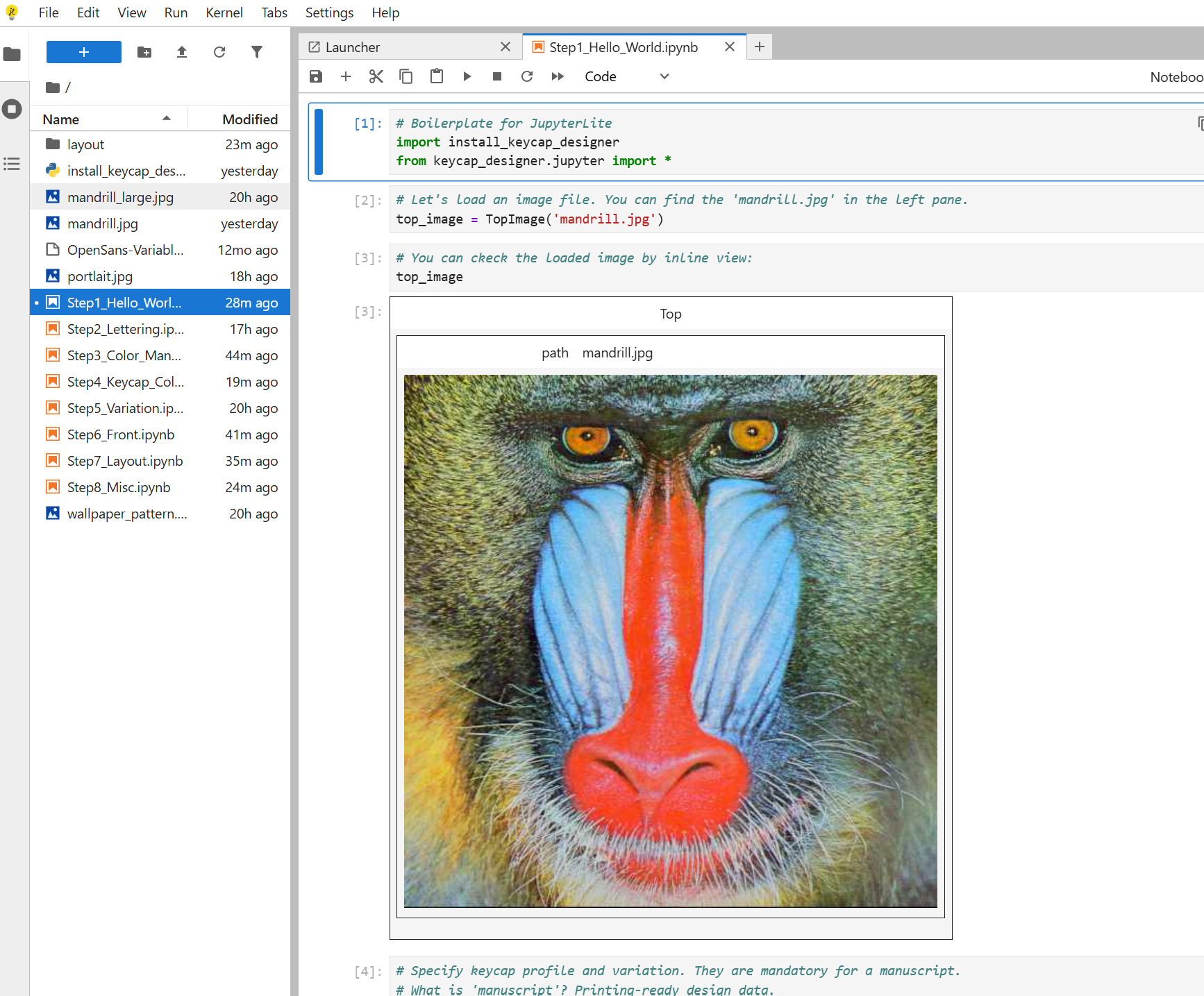This screenshot has width=1204, height=996.
Task: Click the Notebook kernel name label
Action: point(1176,77)
